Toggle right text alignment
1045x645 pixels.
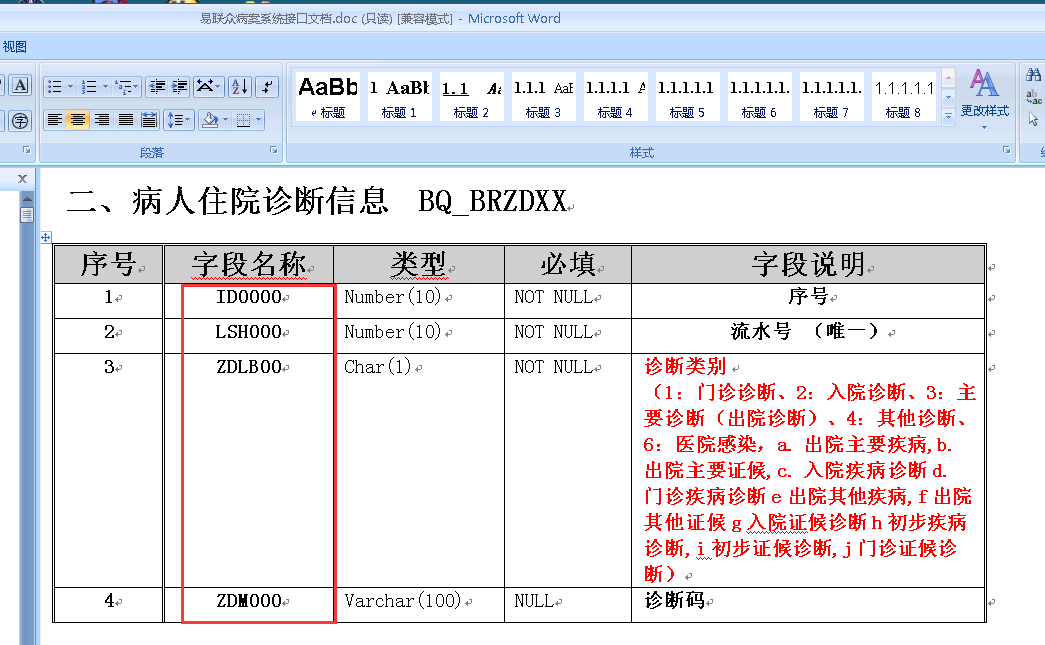(101, 120)
